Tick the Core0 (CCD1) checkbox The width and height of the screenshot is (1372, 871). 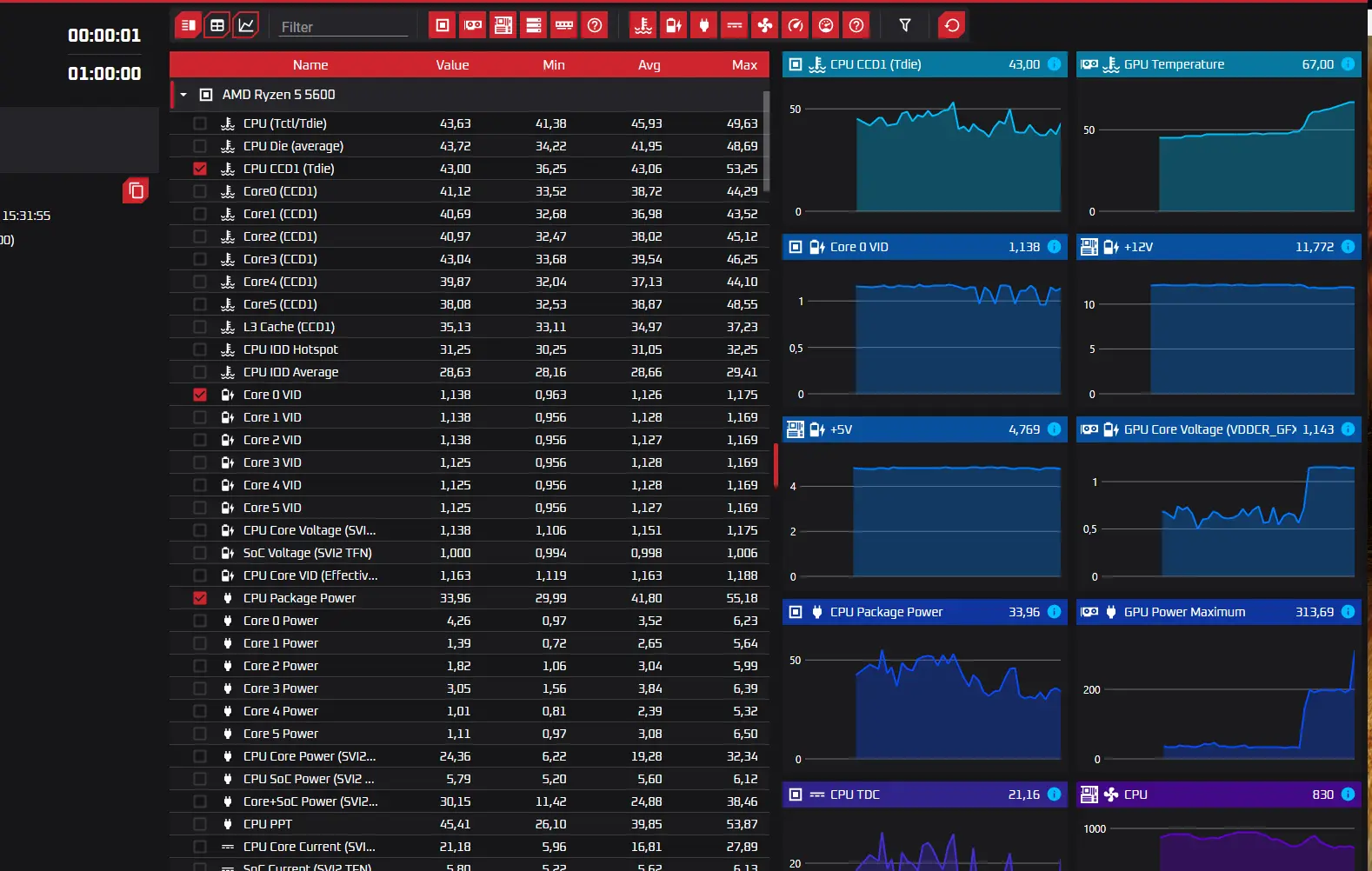coord(200,191)
